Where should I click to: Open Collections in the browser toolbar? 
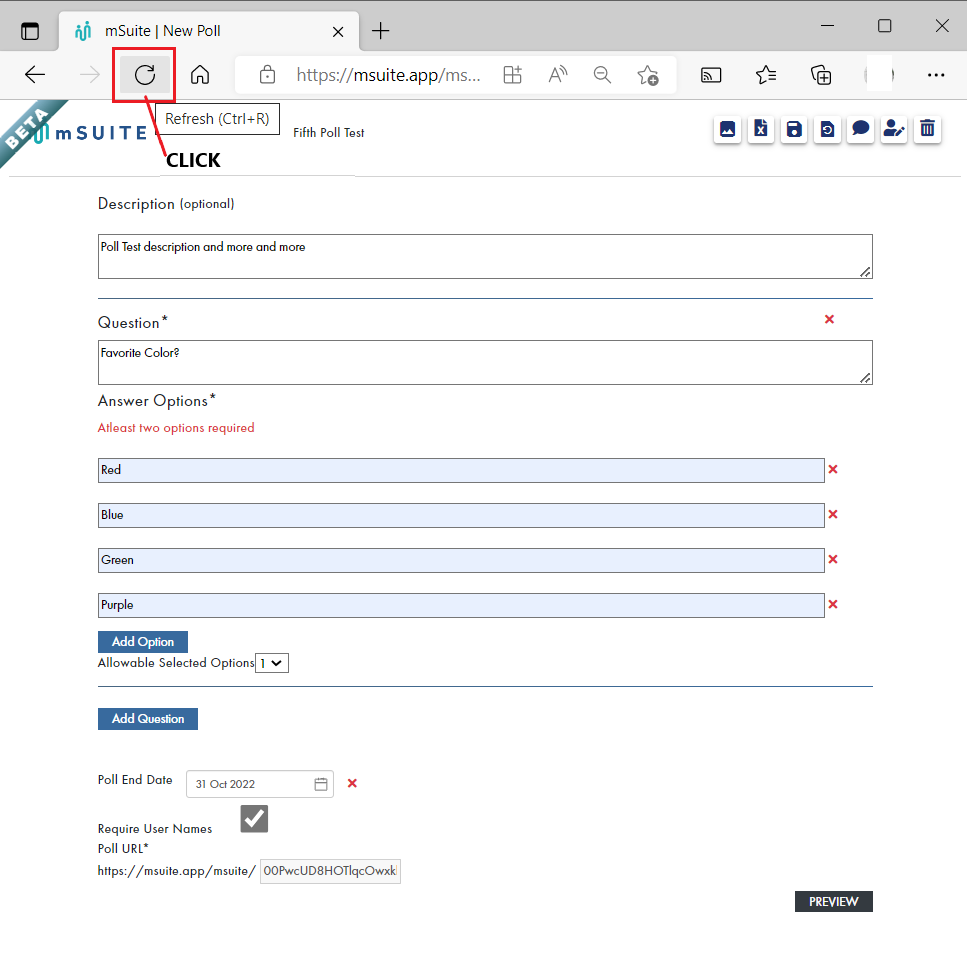820,75
